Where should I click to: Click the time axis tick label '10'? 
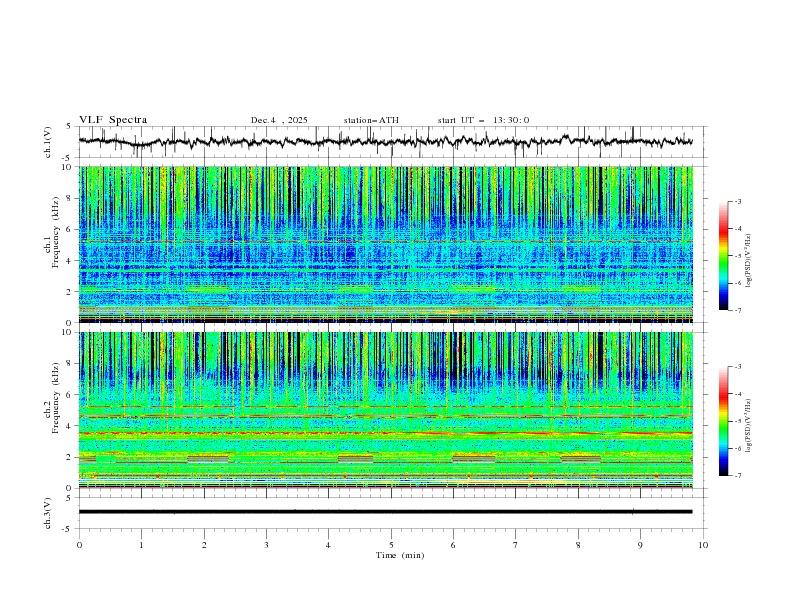(703, 545)
